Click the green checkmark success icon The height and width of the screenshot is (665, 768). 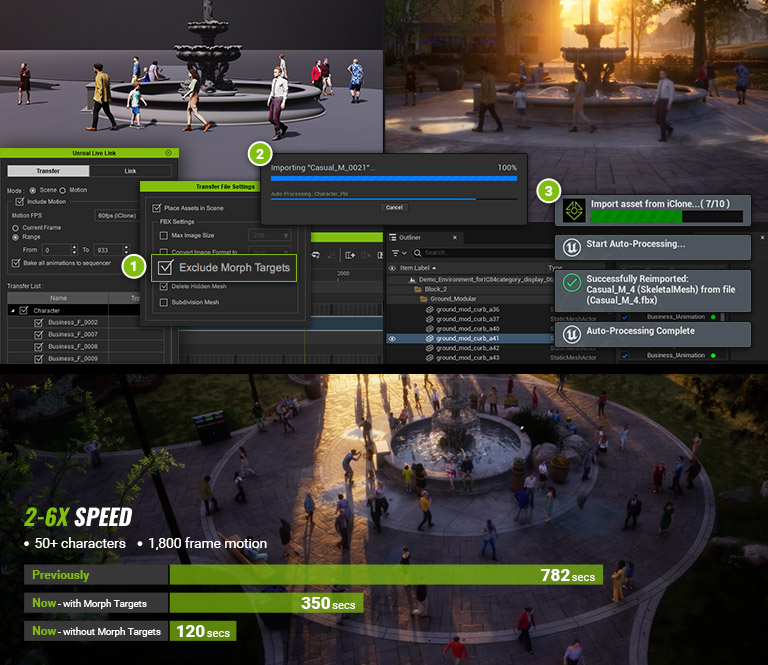[573, 283]
